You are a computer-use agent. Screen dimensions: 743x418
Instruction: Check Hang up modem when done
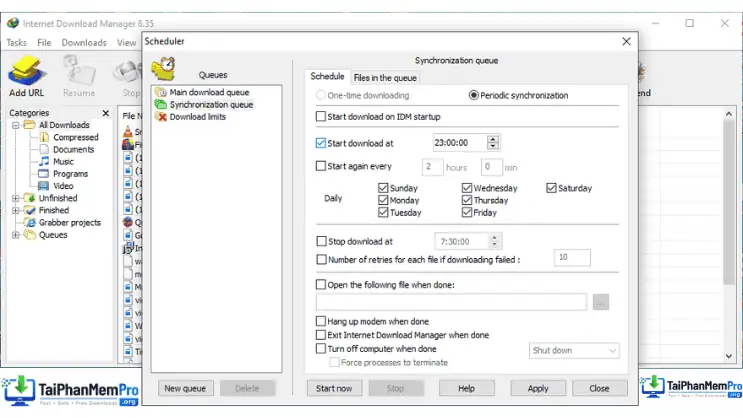321,321
